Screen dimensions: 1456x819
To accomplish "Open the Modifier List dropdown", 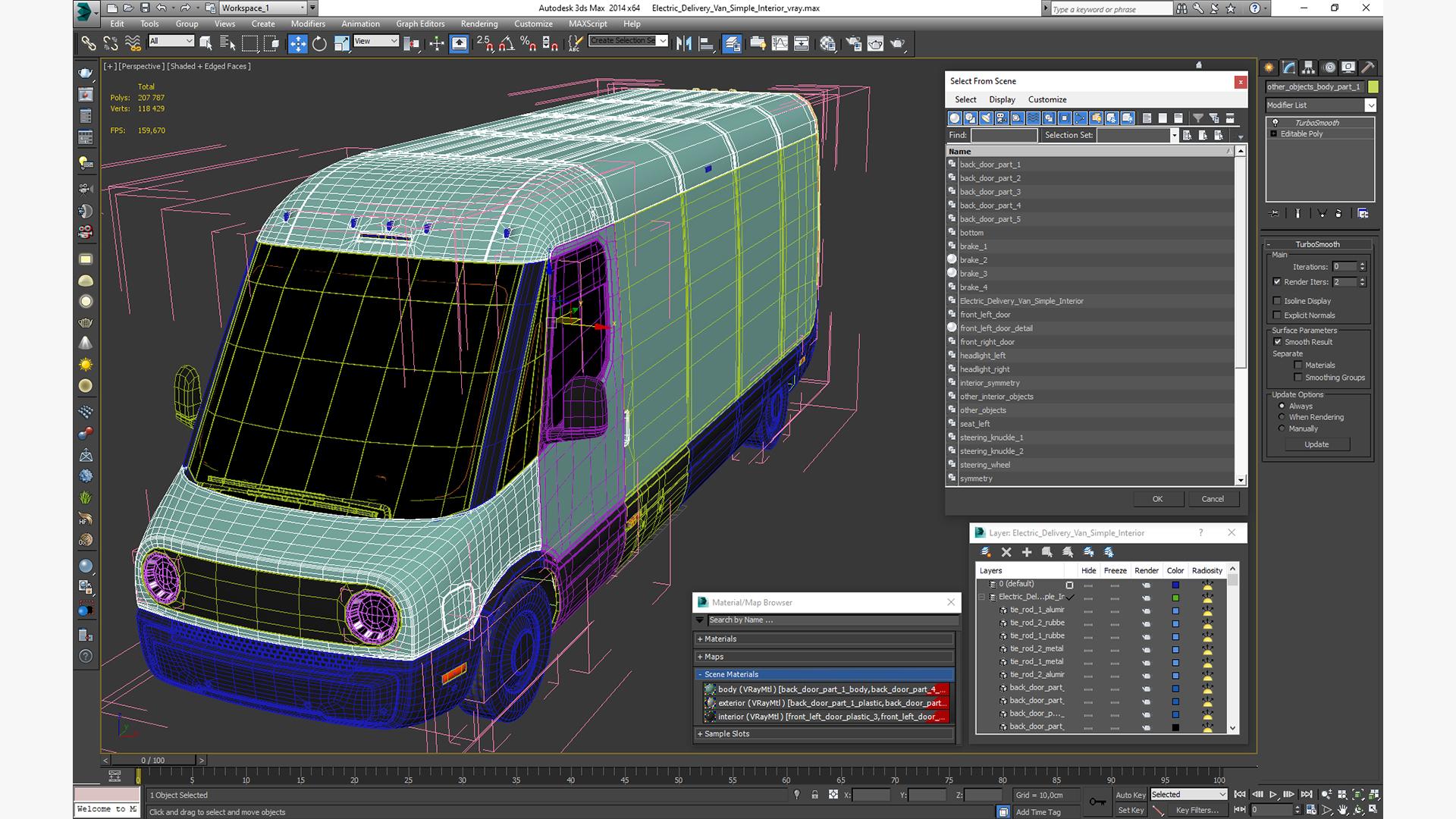I will click(x=1370, y=105).
